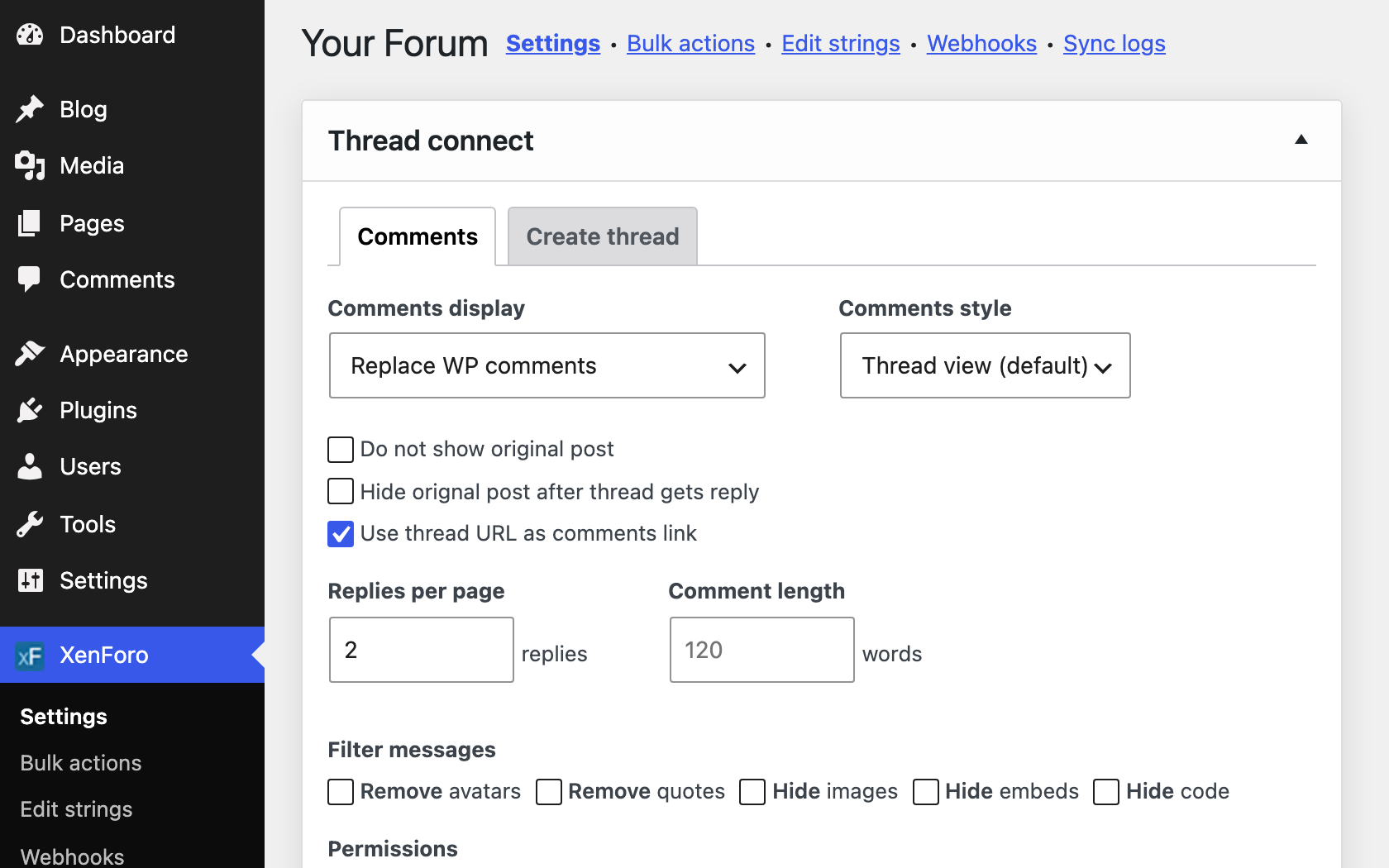Check Hide original post after reply
The height and width of the screenshot is (868, 1389).
tap(341, 491)
